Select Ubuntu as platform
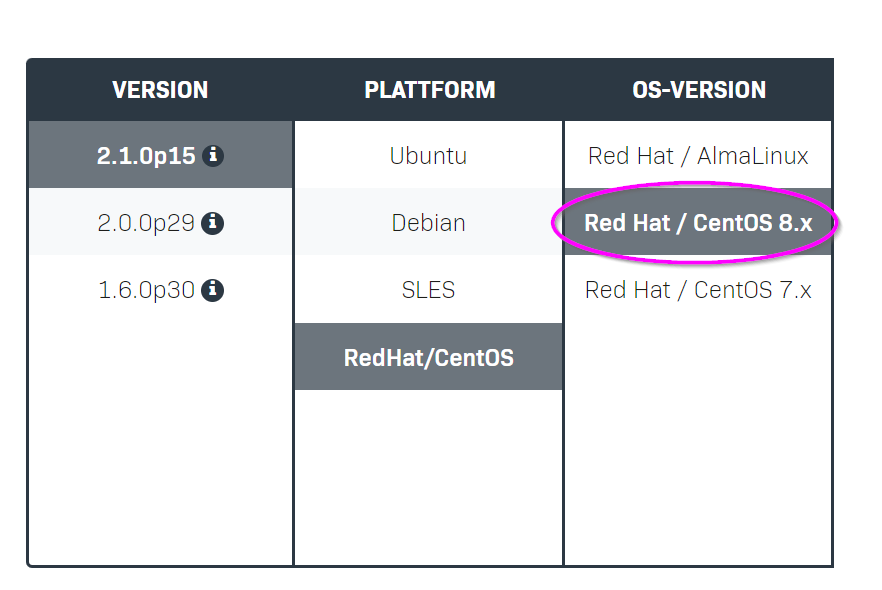 coord(429,155)
